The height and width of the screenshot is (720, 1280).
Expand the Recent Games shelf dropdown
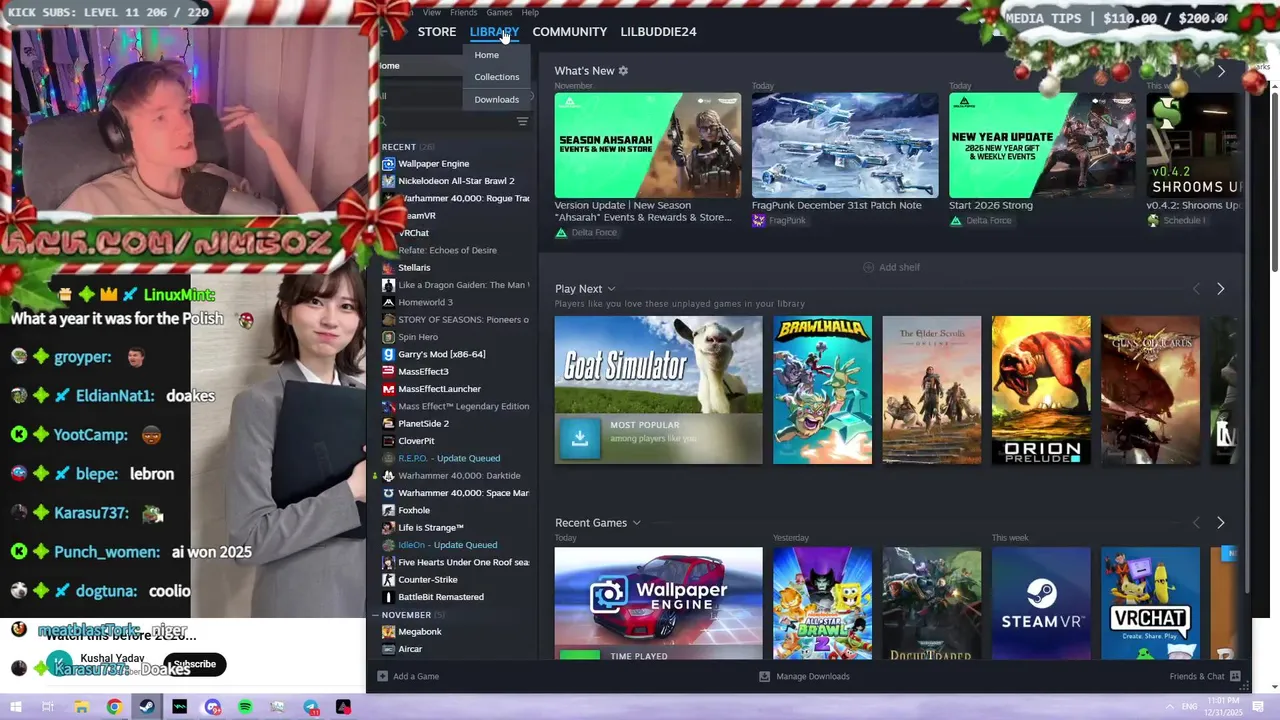coord(636,523)
